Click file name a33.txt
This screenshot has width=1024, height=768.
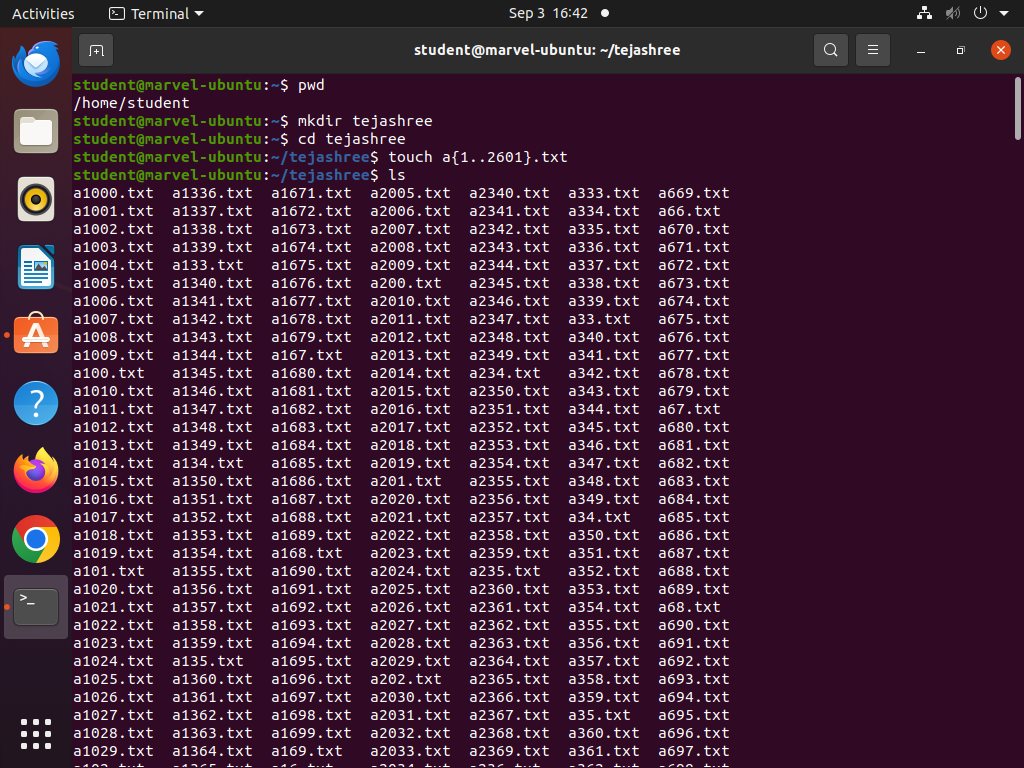[x=600, y=319]
